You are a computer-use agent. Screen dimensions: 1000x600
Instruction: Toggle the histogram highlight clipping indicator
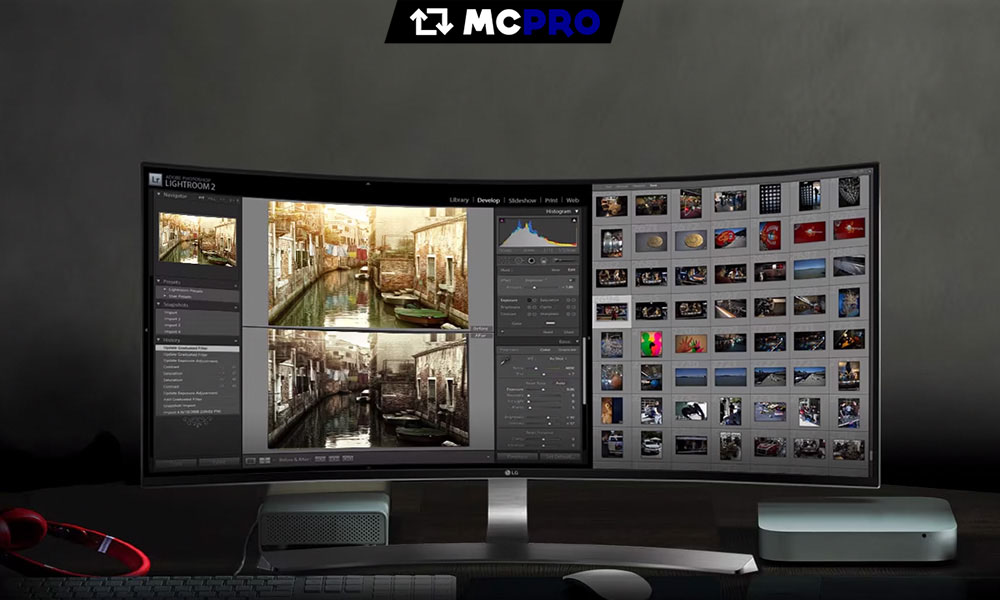tap(574, 223)
